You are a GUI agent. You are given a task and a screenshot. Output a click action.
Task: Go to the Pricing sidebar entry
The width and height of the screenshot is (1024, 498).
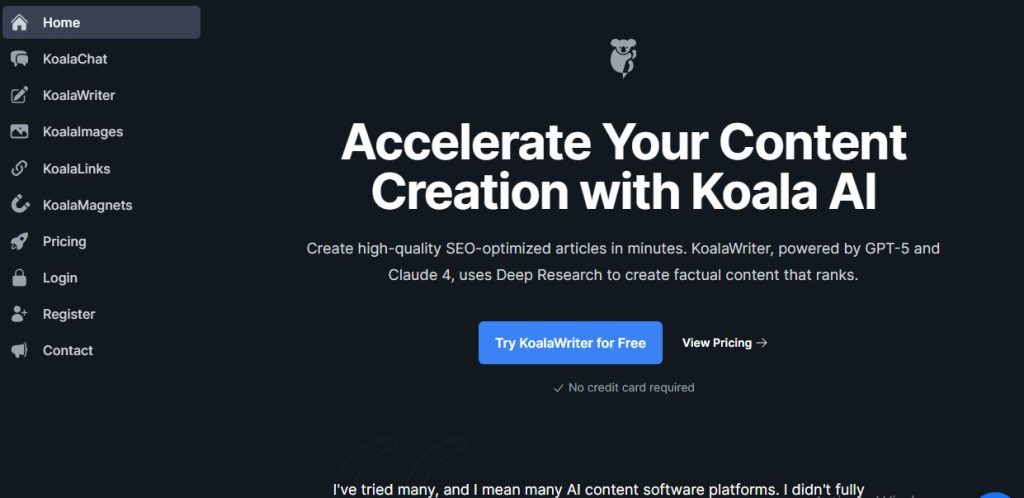tap(101, 241)
